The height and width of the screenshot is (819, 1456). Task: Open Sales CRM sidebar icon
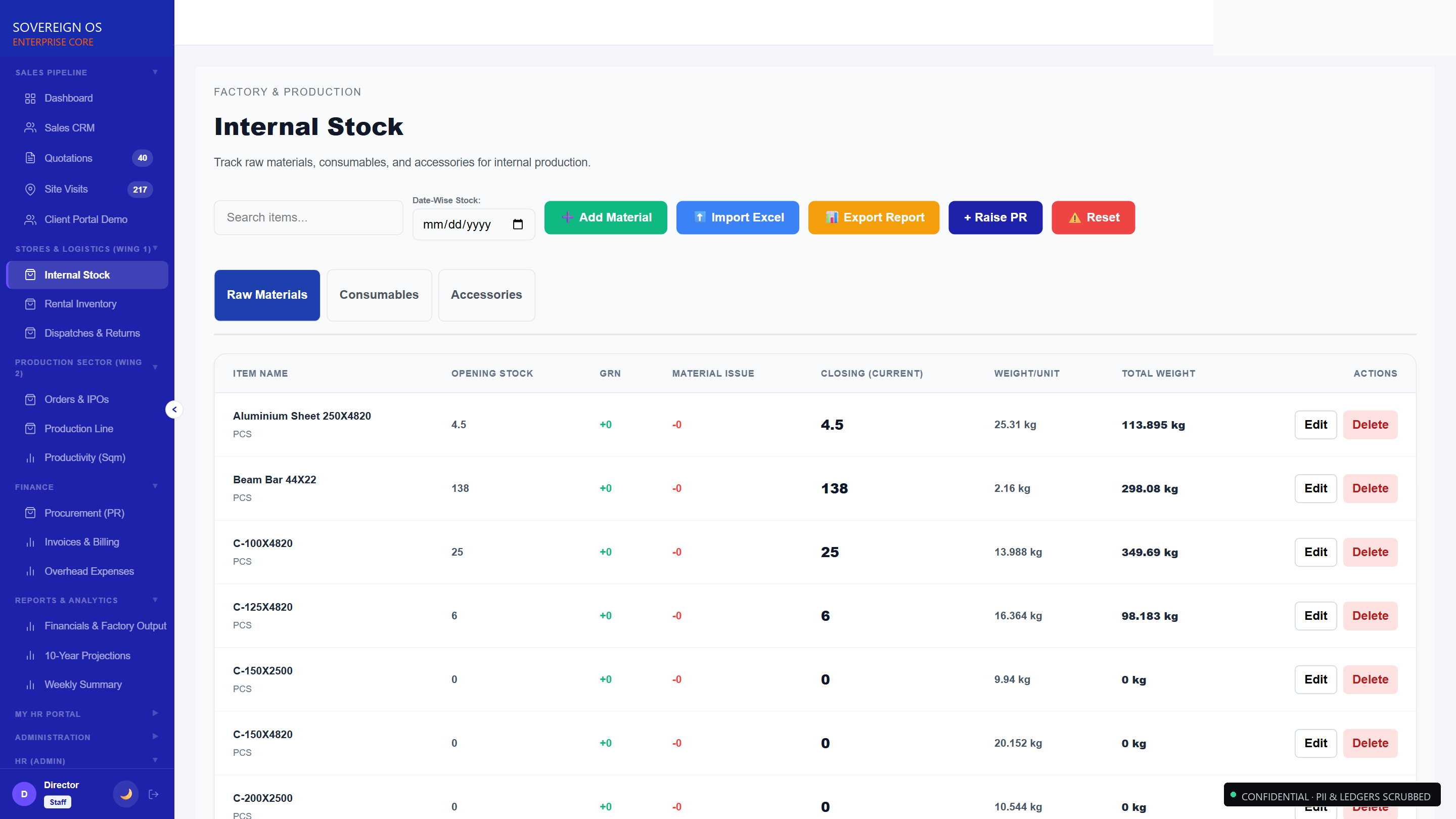click(x=30, y=128)
